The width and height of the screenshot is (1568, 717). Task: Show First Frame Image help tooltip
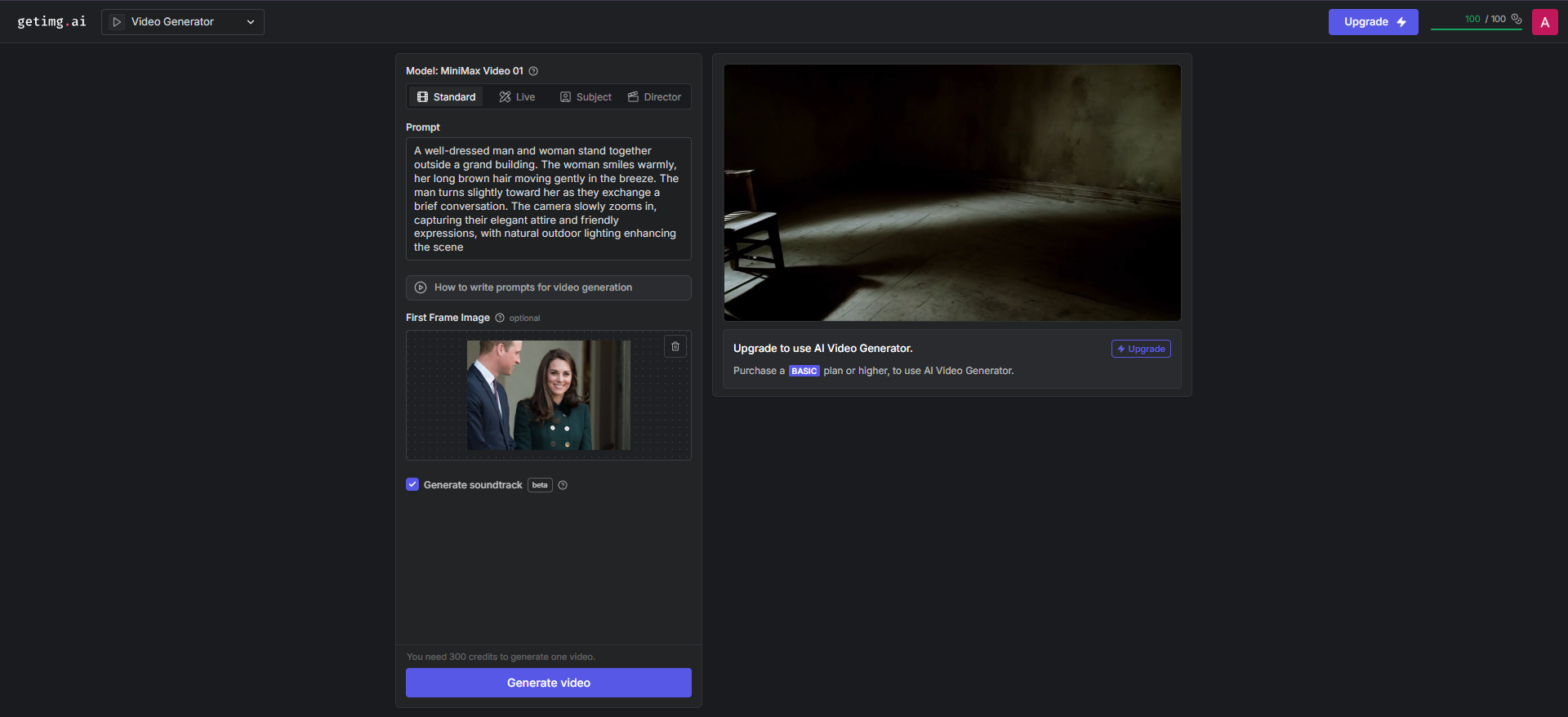[x=500, y=318]
